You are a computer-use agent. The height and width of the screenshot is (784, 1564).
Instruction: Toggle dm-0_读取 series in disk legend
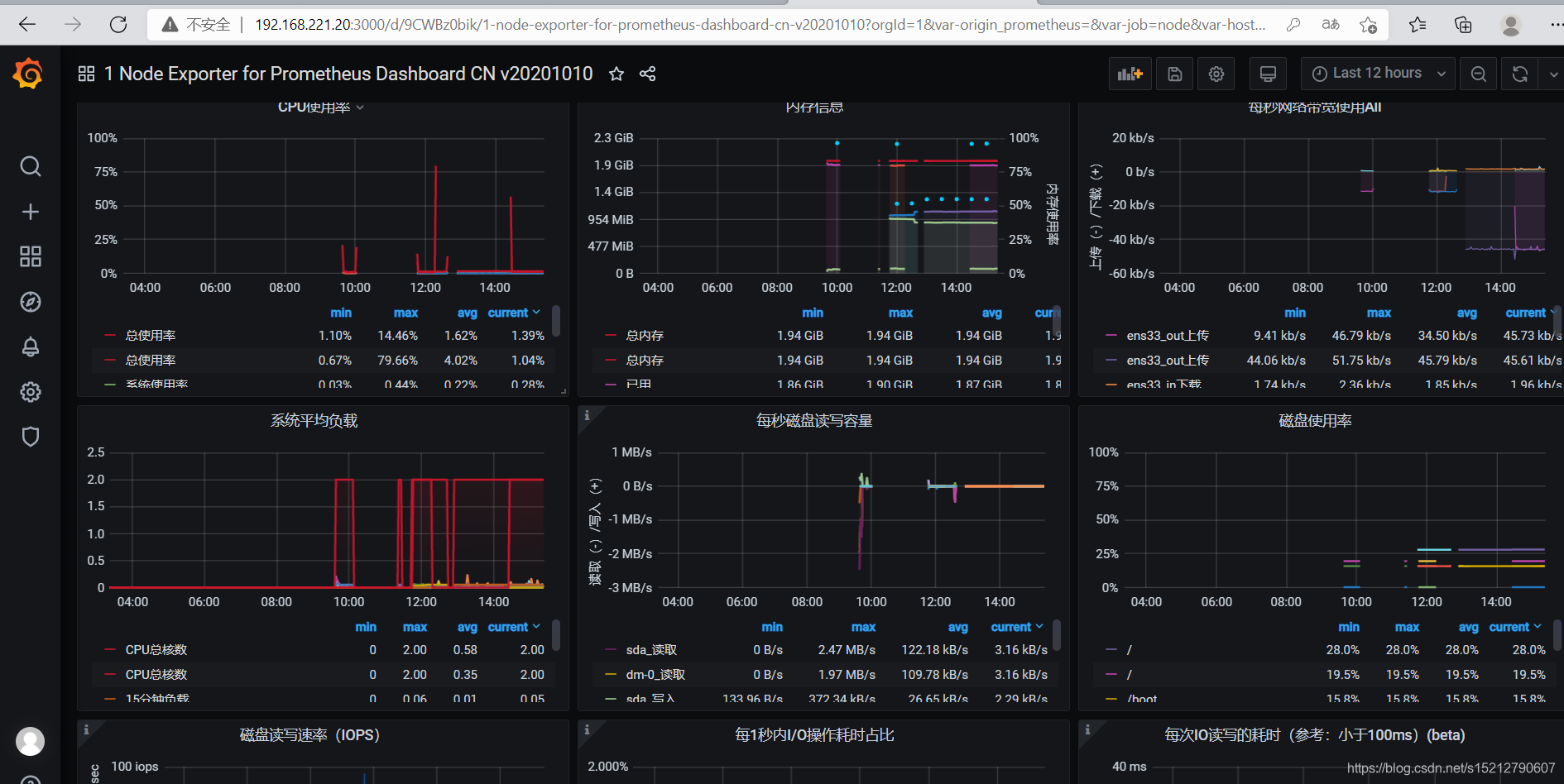click(655, 675)
